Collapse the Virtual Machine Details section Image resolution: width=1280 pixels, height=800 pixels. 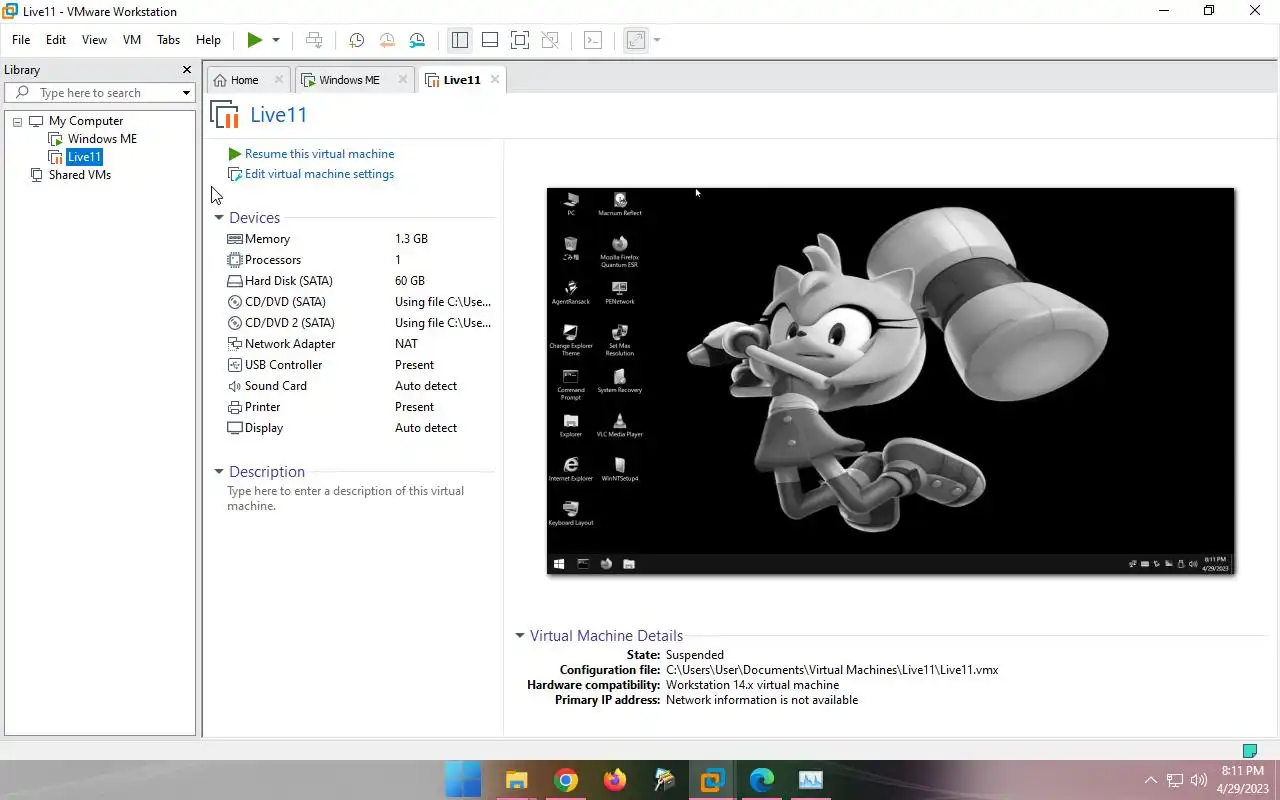(520, 636)
